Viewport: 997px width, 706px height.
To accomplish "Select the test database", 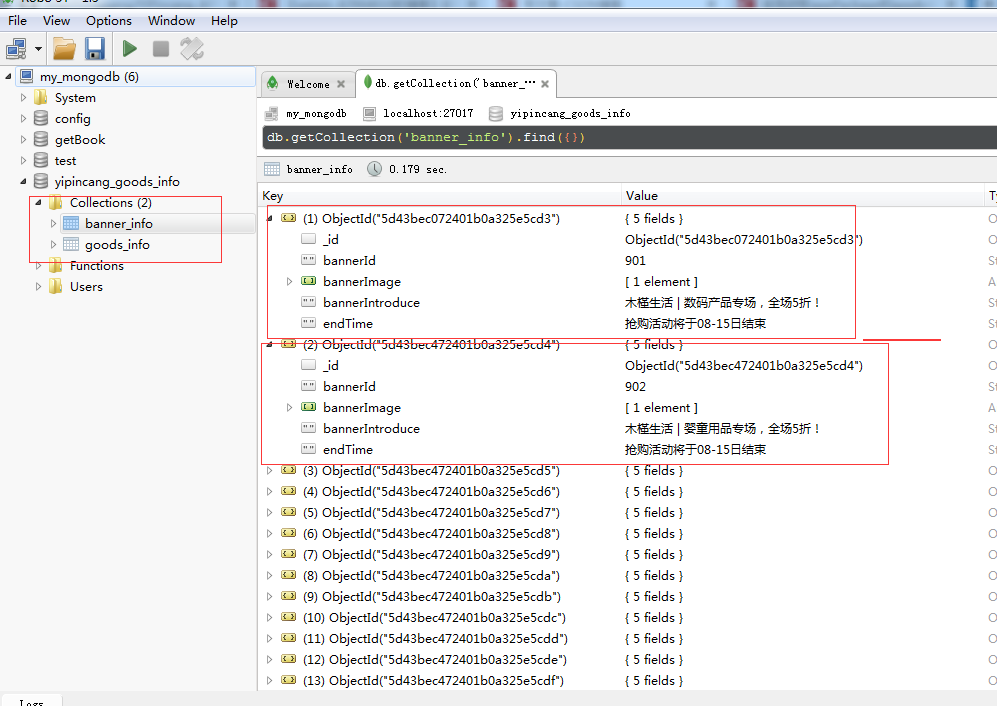I will (65, 160).
